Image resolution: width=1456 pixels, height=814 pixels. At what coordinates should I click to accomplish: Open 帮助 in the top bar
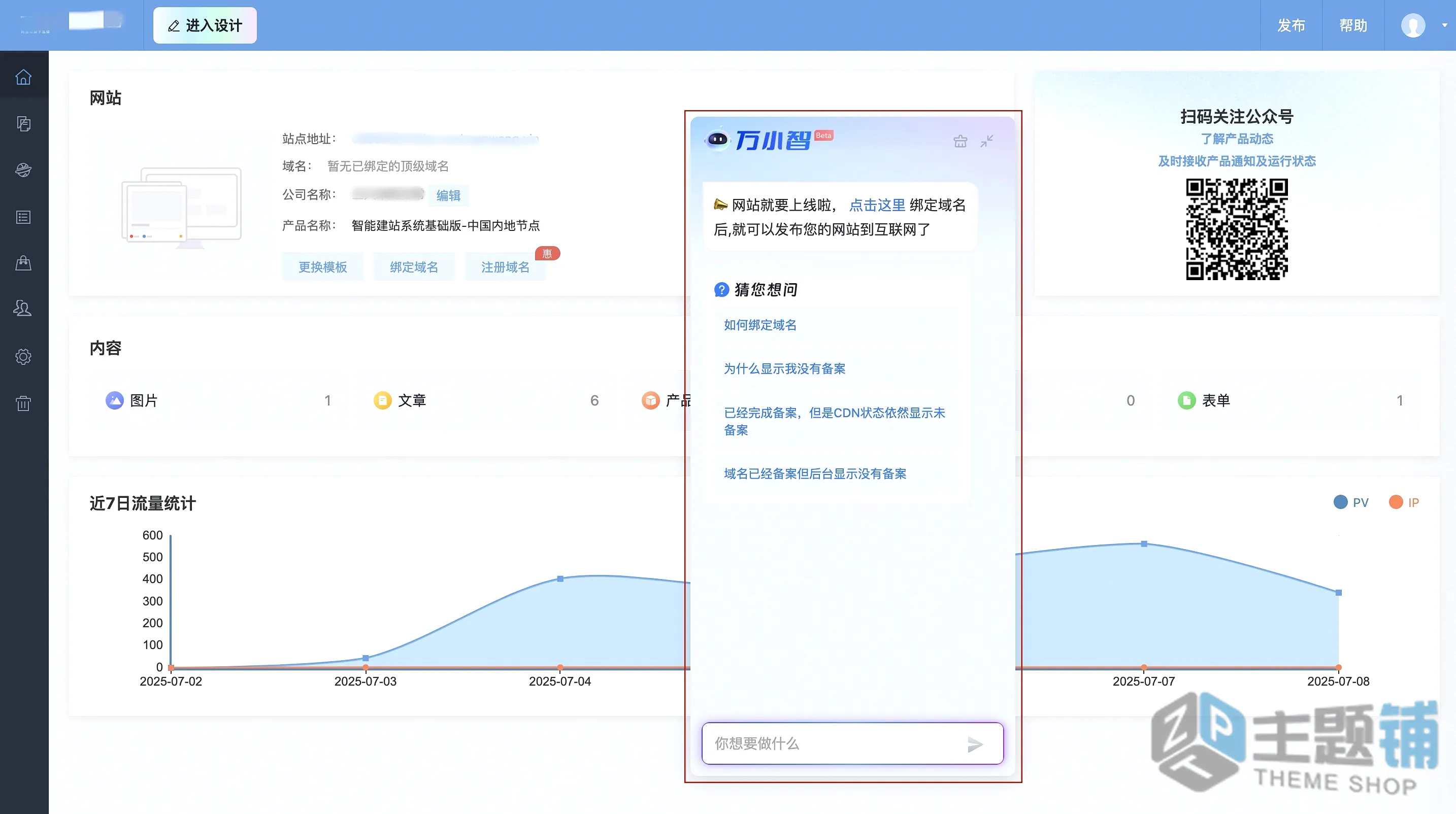(x=1353, y=25)
